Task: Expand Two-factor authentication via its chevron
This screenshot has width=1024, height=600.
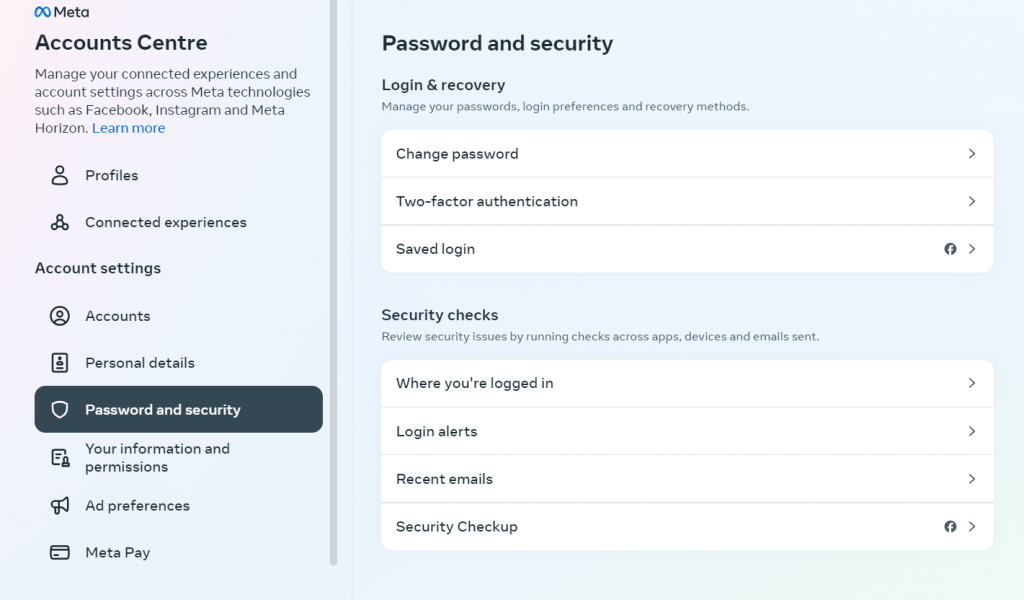Action: click(971, 201)
